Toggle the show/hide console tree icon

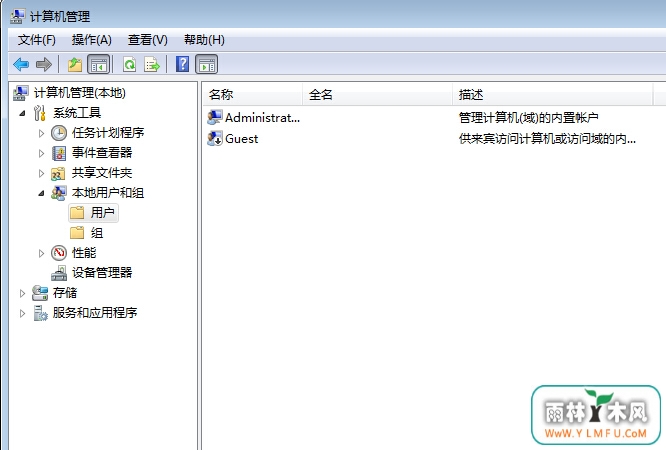point(99,65)
